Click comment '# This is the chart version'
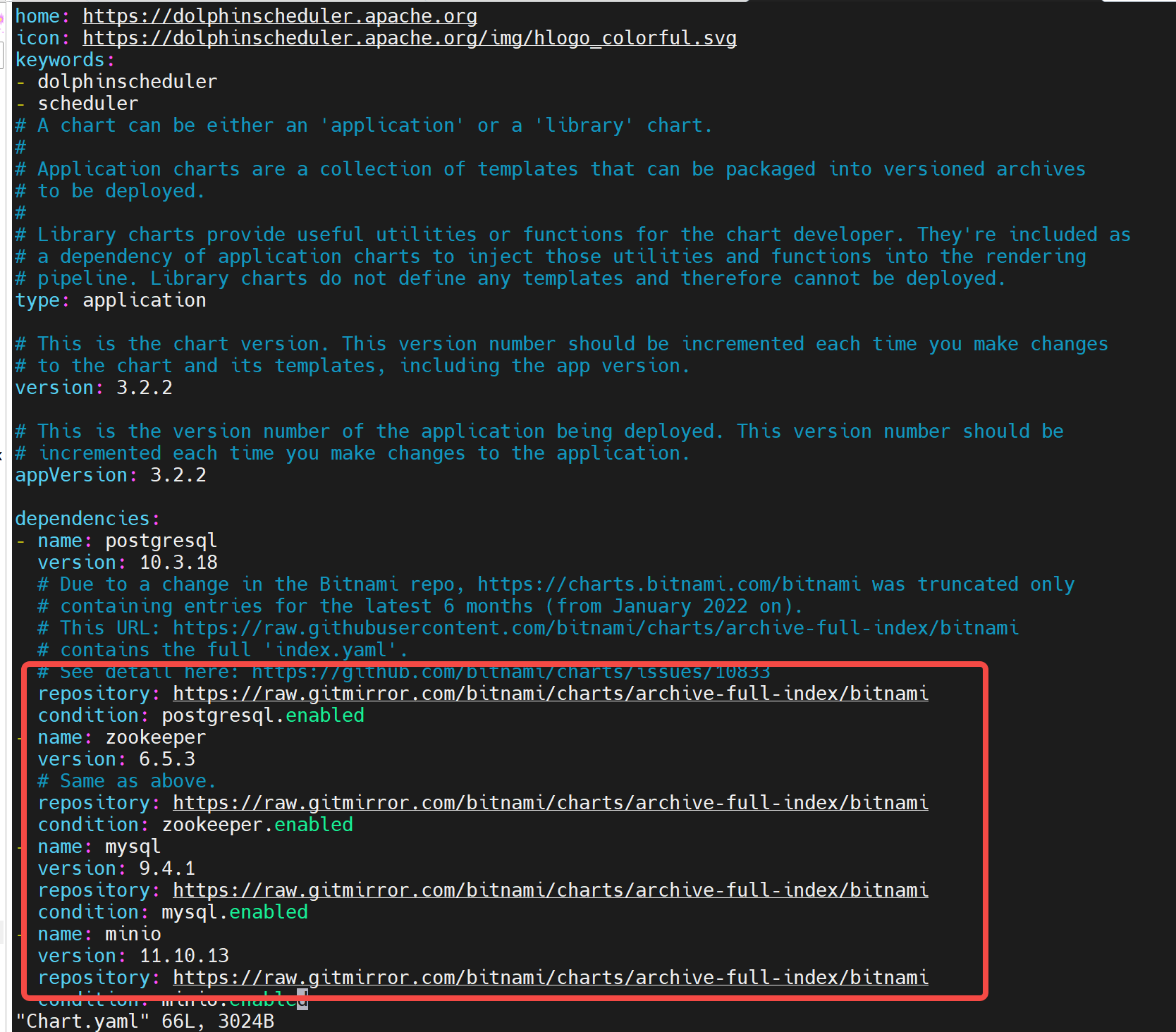This screenshot has height=1032, width=1176. pyautogui.click(x=562, y=344)
